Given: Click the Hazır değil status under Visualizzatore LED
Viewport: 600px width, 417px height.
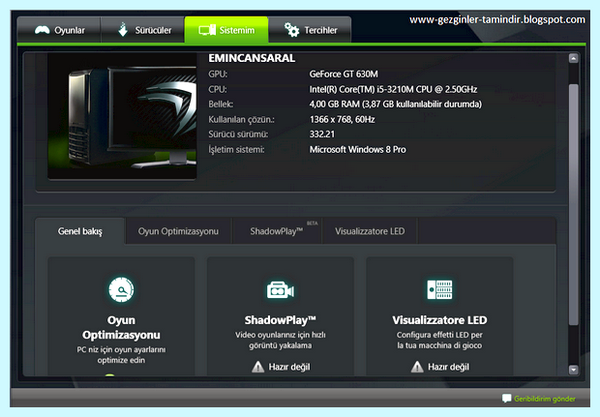Looking at the screenshot, I should tap(448, 367).
